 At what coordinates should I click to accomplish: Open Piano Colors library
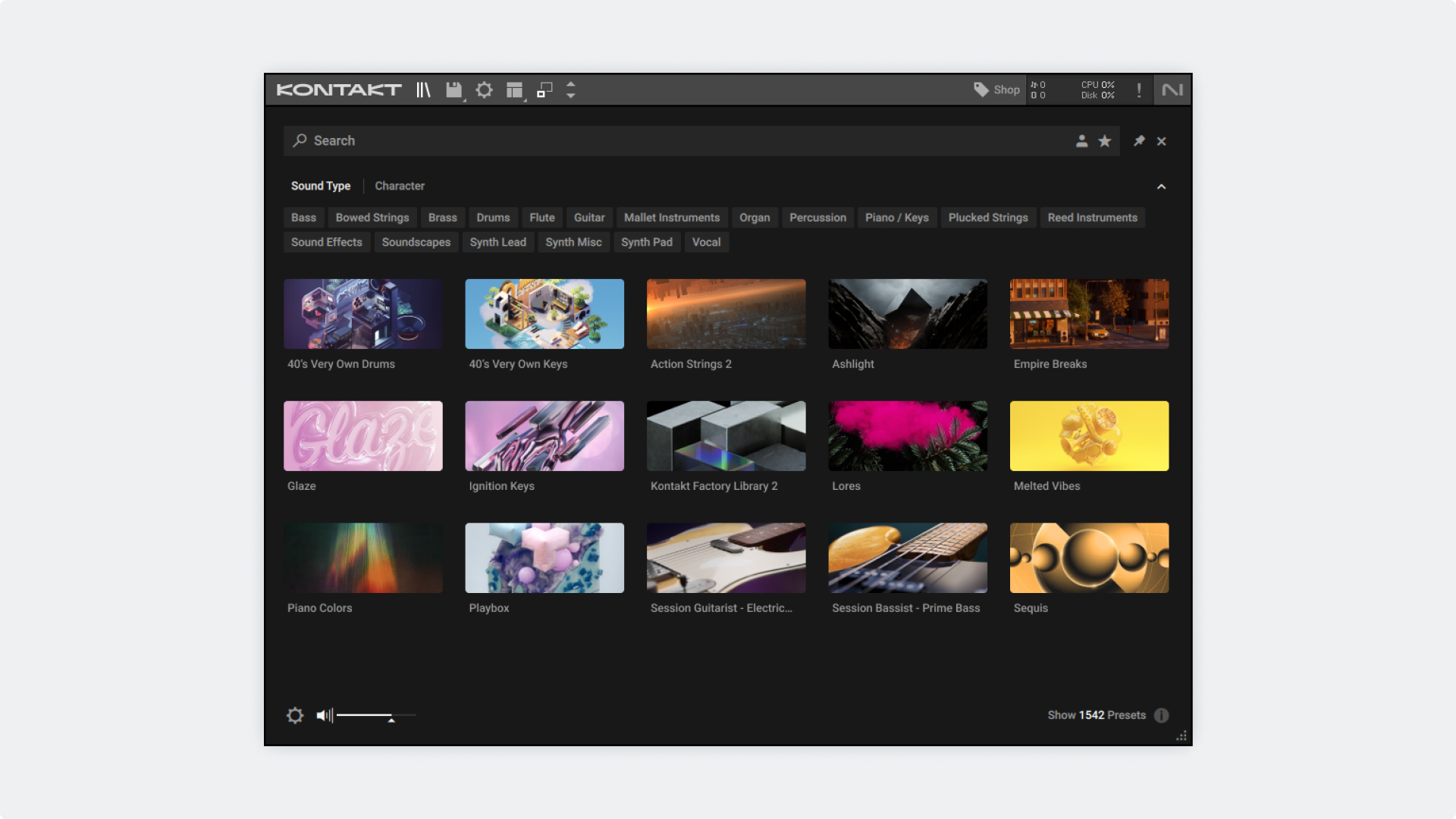[363, 558]
